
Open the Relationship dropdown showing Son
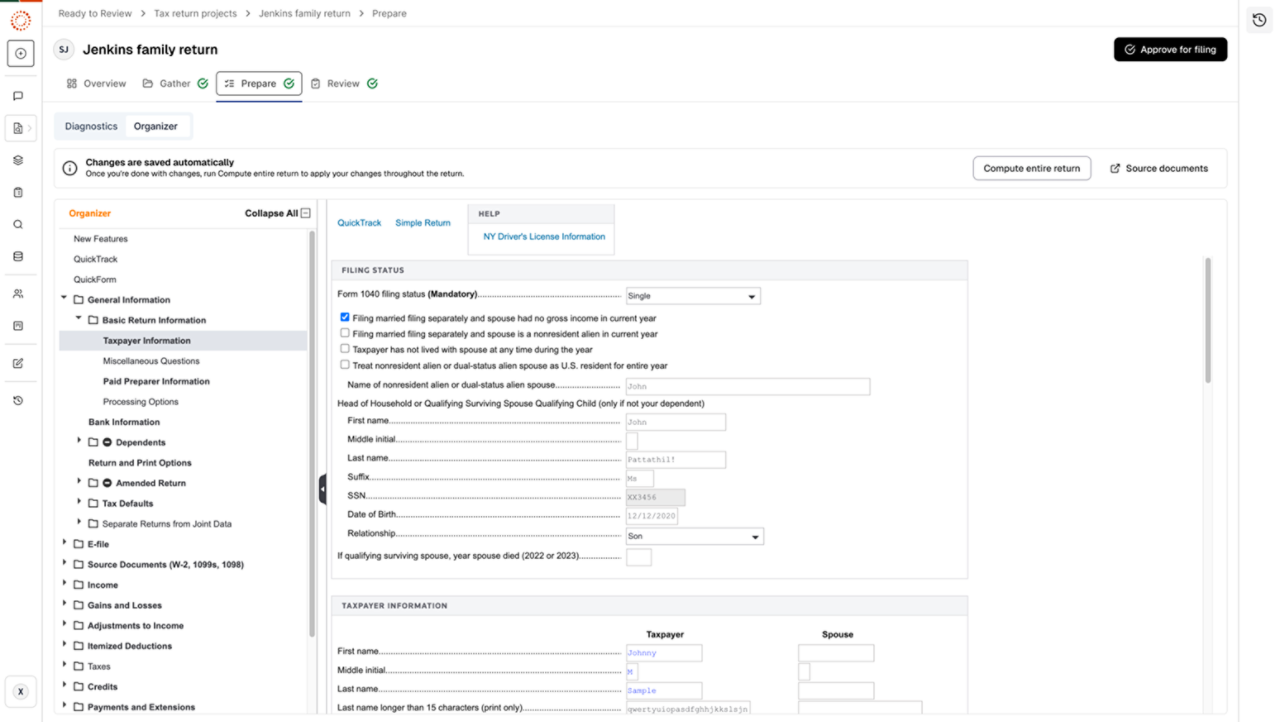pyautogui.click(x=694, y=536)
